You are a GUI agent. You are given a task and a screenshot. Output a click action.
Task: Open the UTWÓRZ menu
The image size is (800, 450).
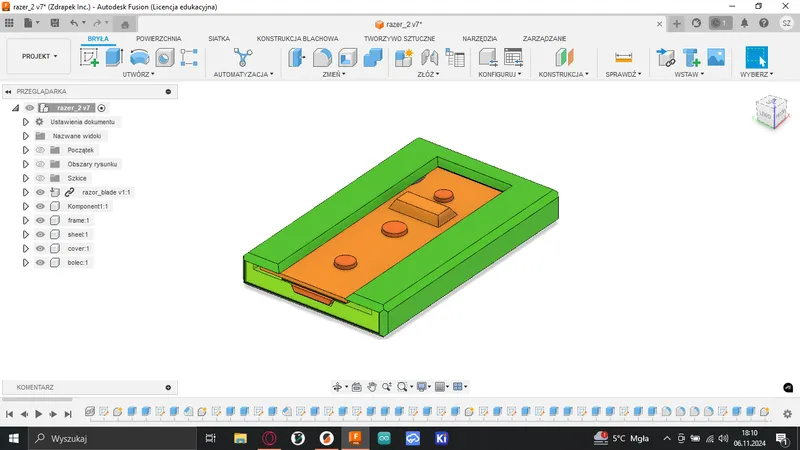point(138,74)
